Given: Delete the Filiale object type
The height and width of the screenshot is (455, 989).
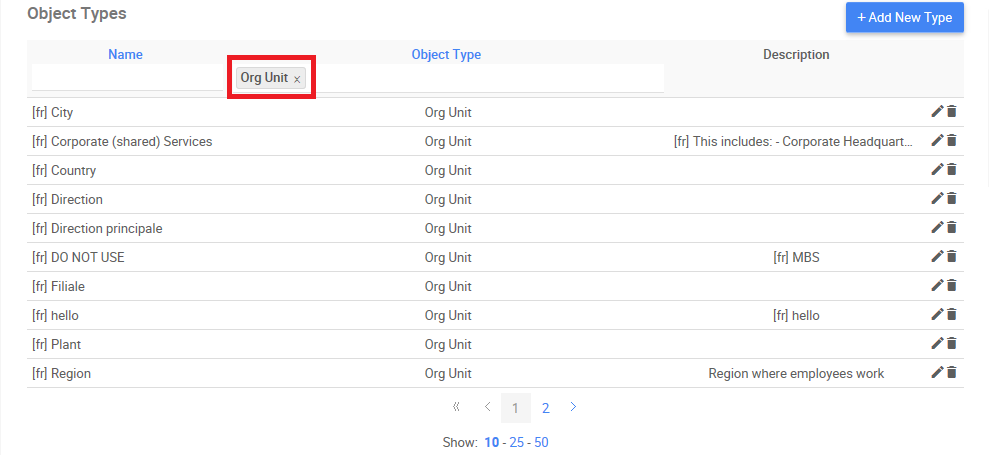Looking at the screenshot, I should (952, 286).
